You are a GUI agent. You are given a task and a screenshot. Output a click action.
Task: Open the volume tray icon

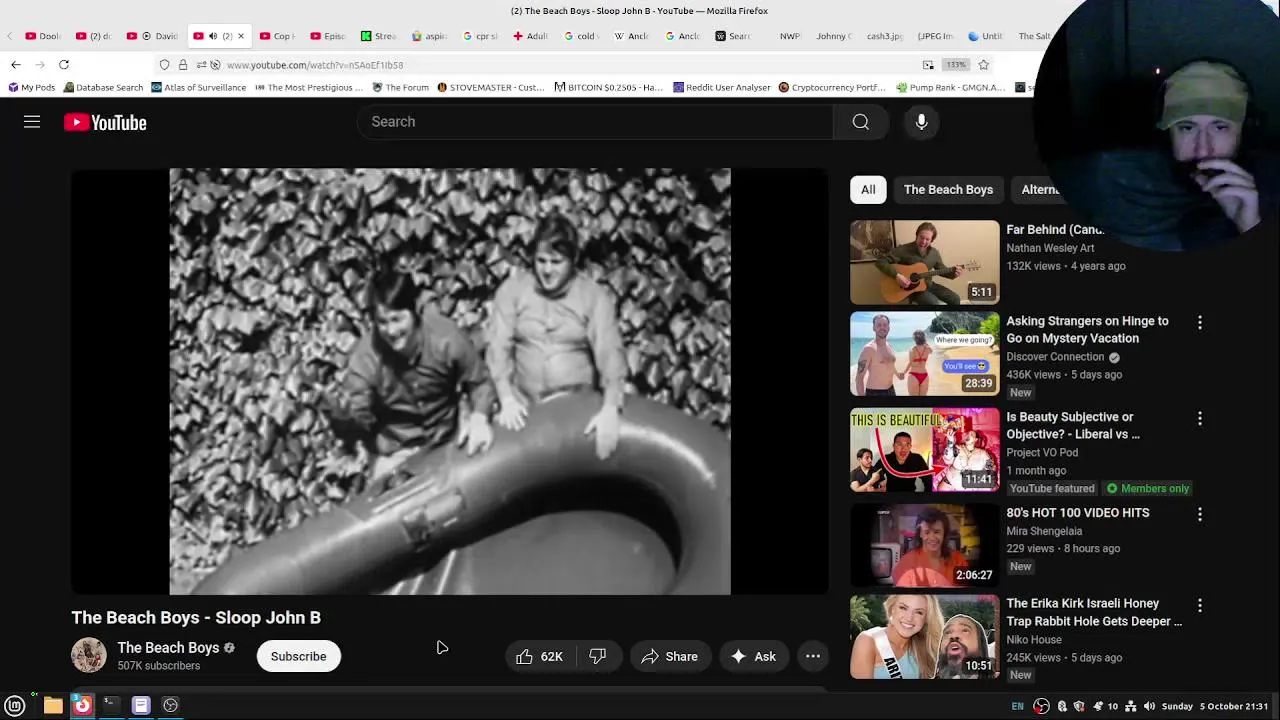click(x=1149, y=706)
